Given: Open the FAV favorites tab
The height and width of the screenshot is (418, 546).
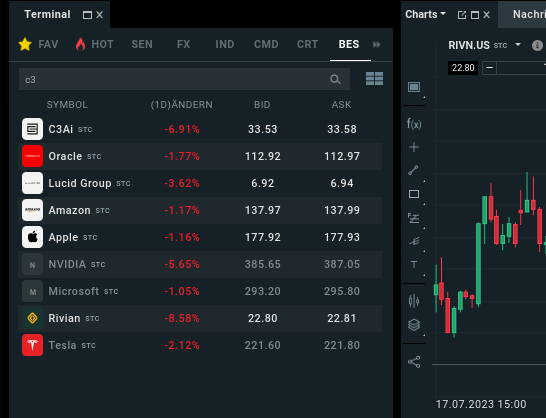Looking at the screenshot, I should click(38, 44).
